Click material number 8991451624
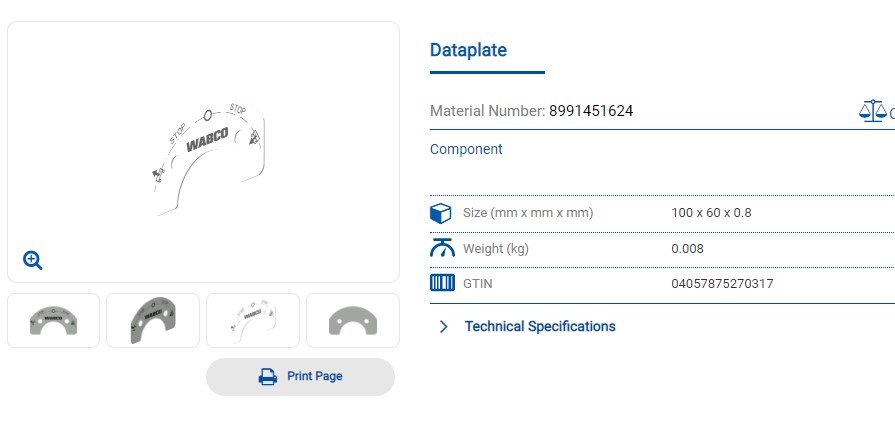 tap(591, 111)
